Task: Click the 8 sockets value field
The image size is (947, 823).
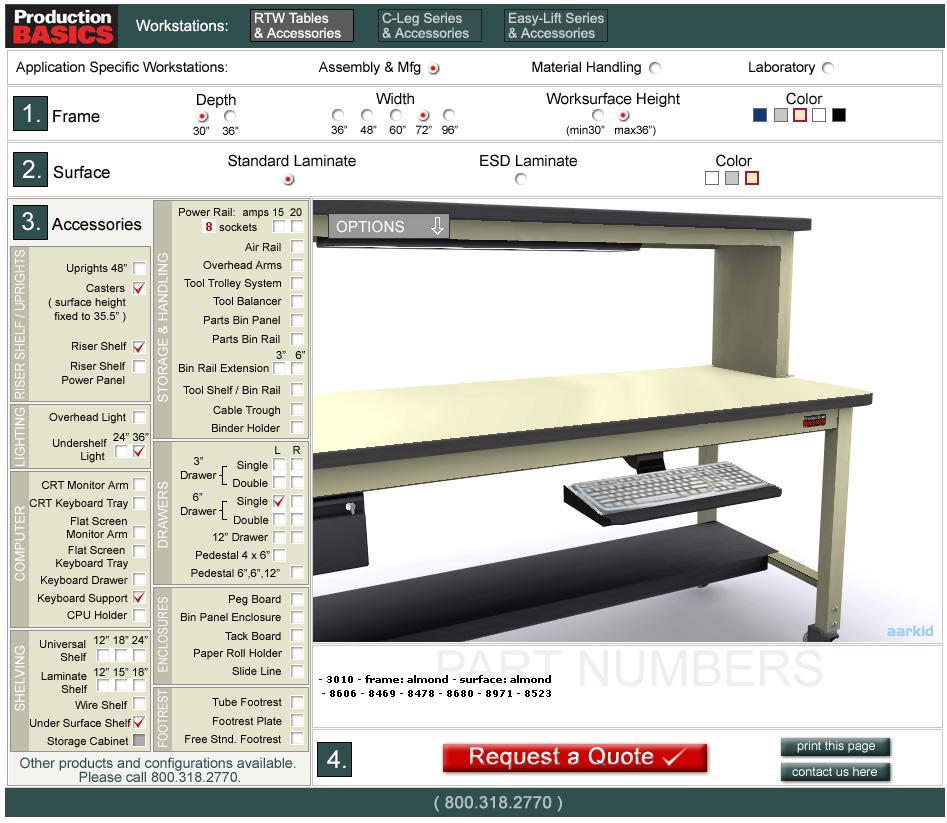Action: pos(208,227)
